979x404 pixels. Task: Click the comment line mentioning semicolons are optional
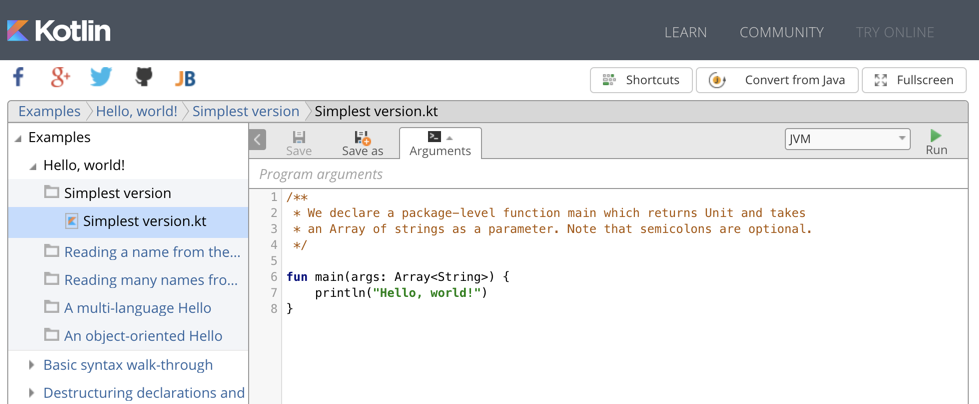pyautogui.click(x=553, y=229)
